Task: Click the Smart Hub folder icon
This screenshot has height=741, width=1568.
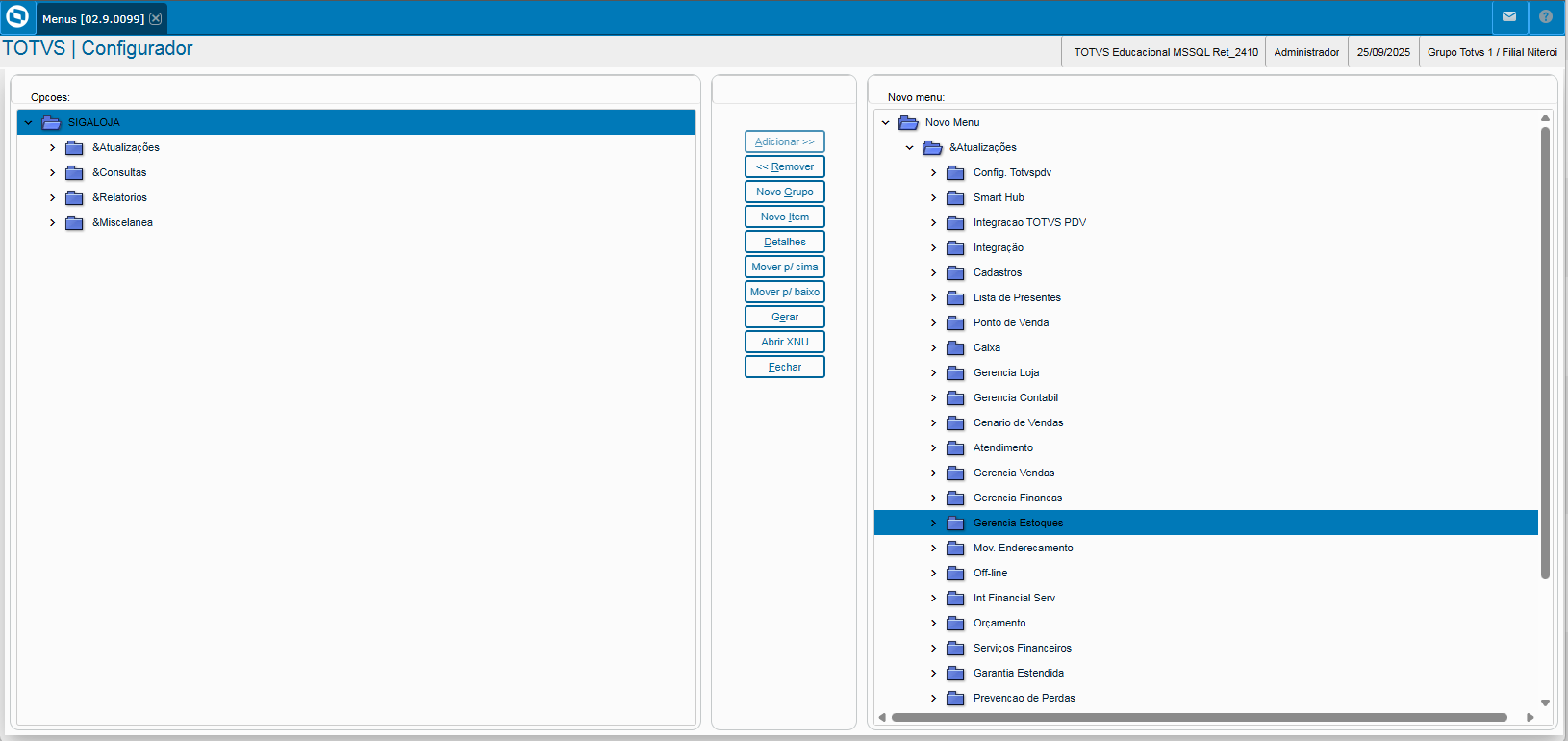Action: [x=955, y=197]
